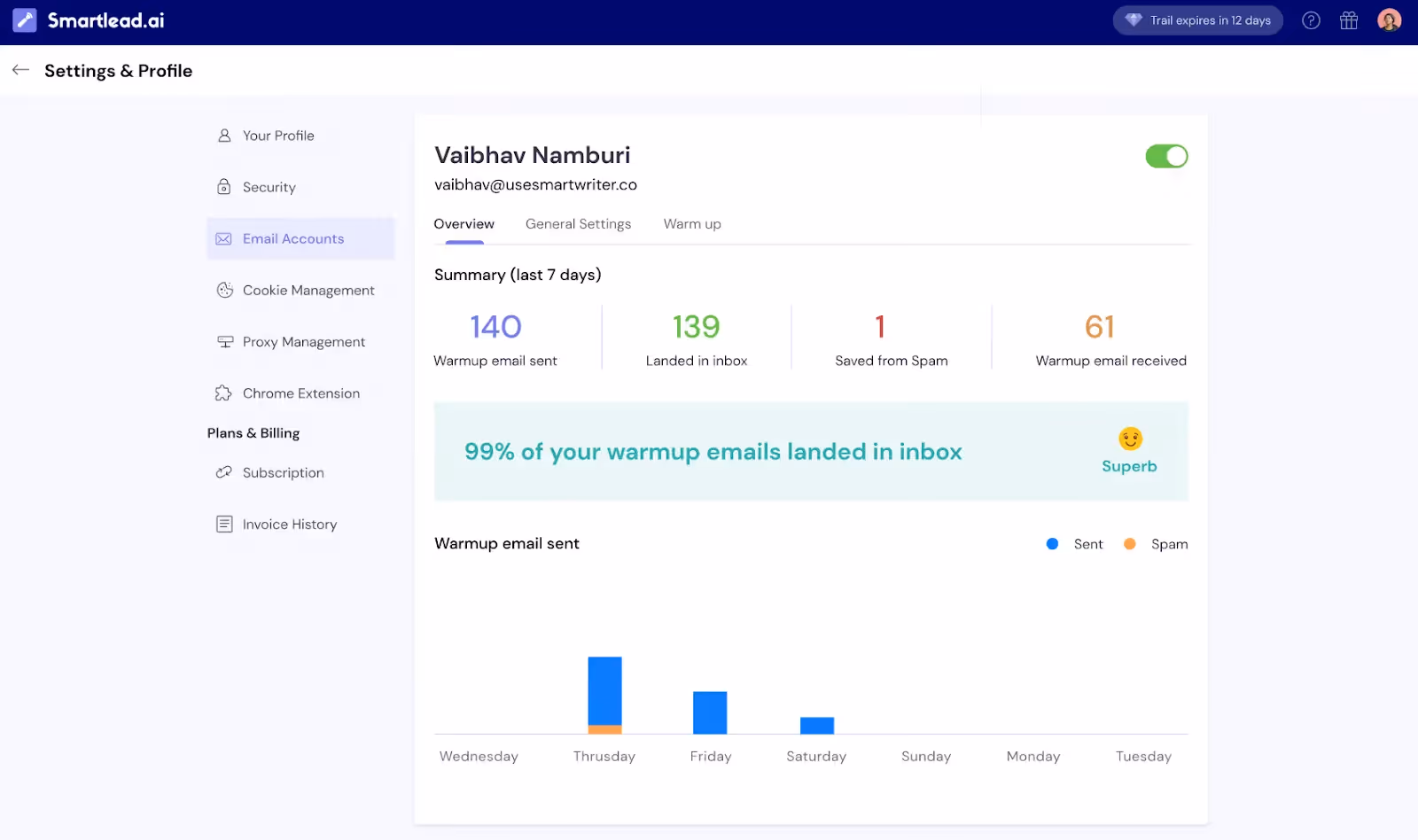
Task: Click the 140 Warmup email sent value
Action: pyautogui.click(x=495, y=327)
